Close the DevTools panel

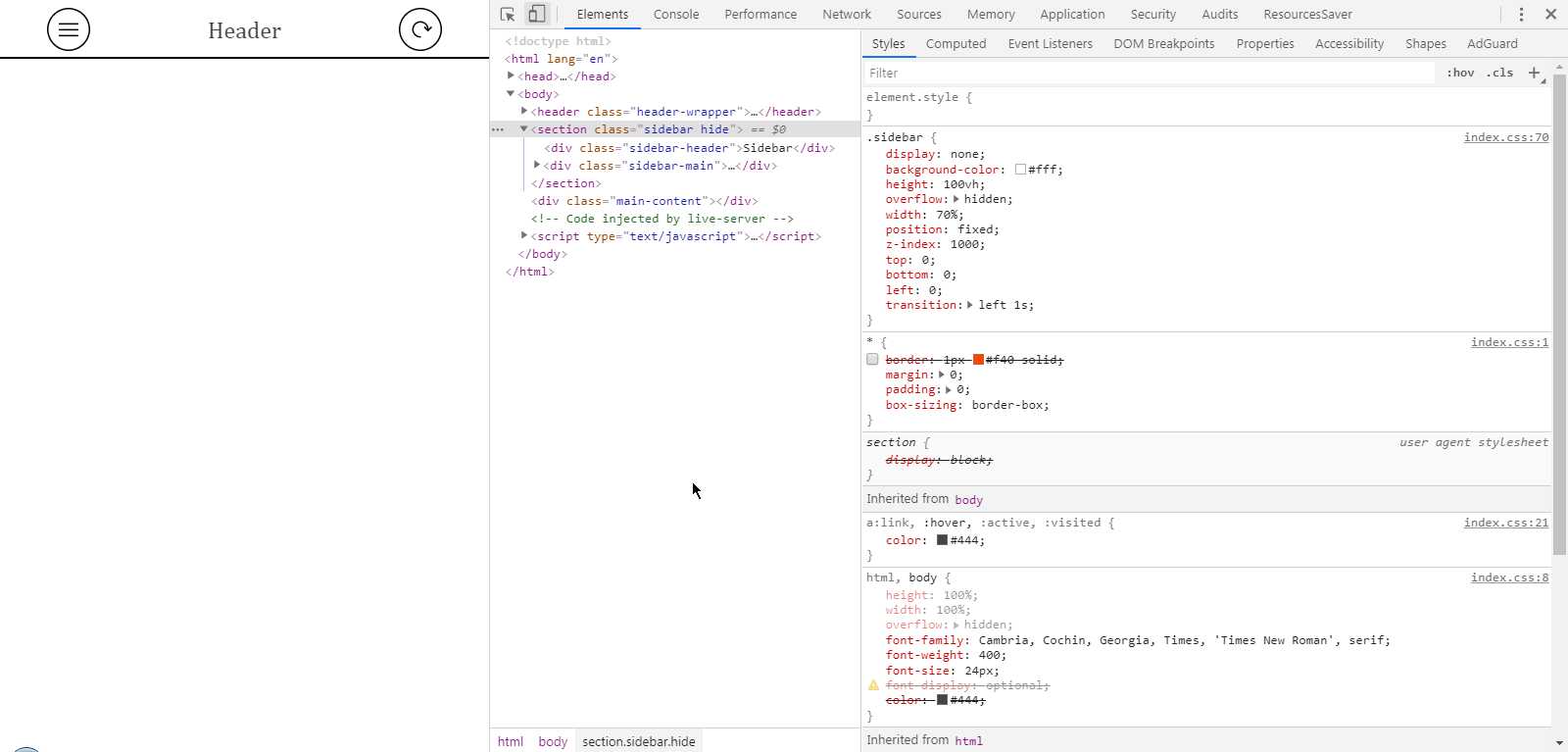click(x=1550, y=15)
